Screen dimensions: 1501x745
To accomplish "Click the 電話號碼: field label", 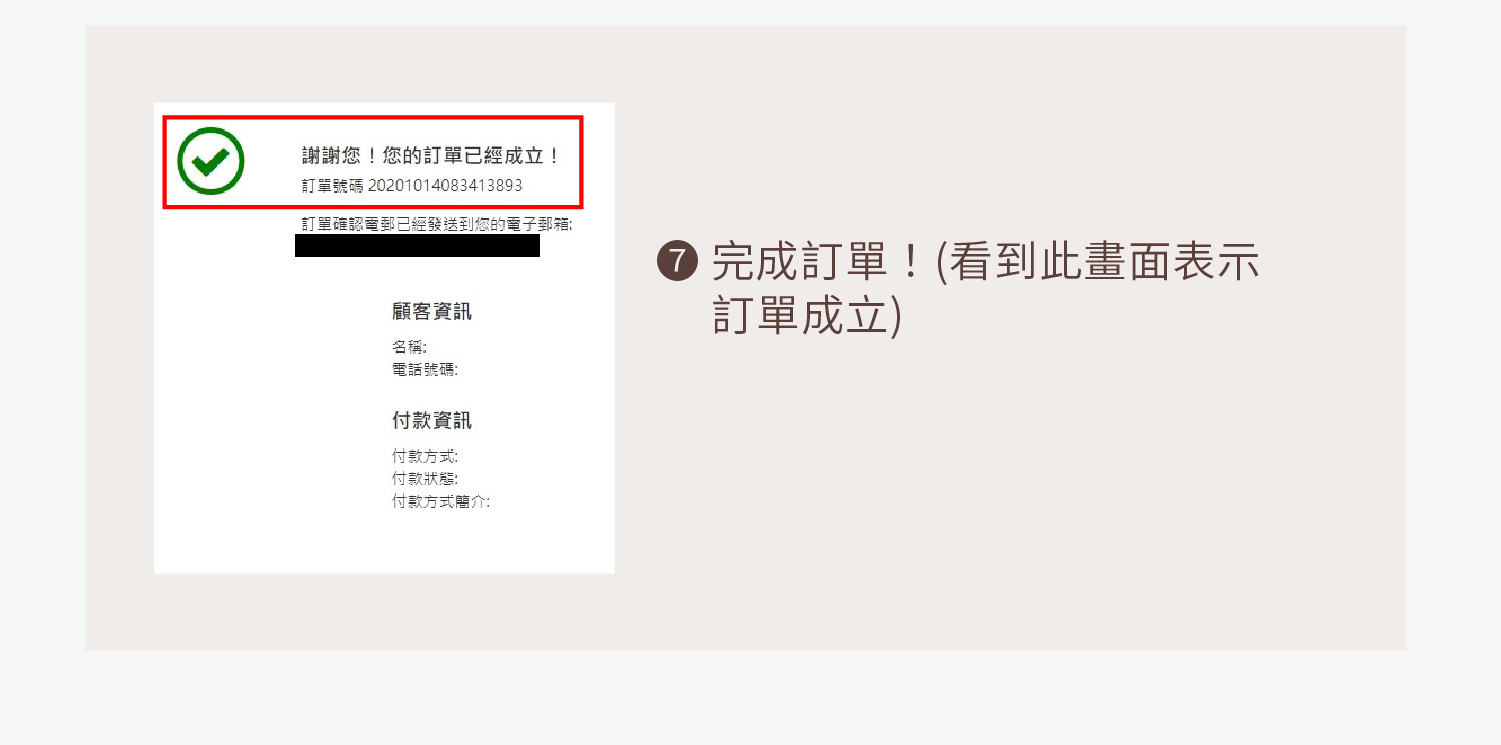I will click(425, 370).
